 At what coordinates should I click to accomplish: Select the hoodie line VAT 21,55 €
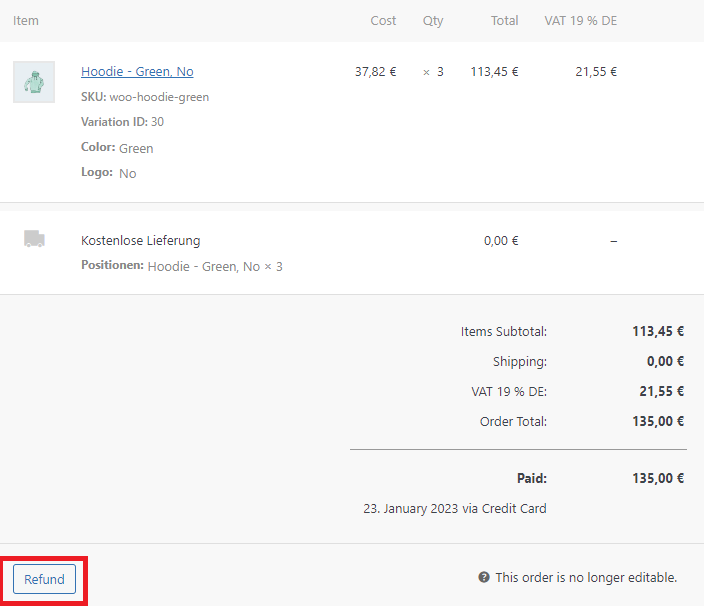596,72
